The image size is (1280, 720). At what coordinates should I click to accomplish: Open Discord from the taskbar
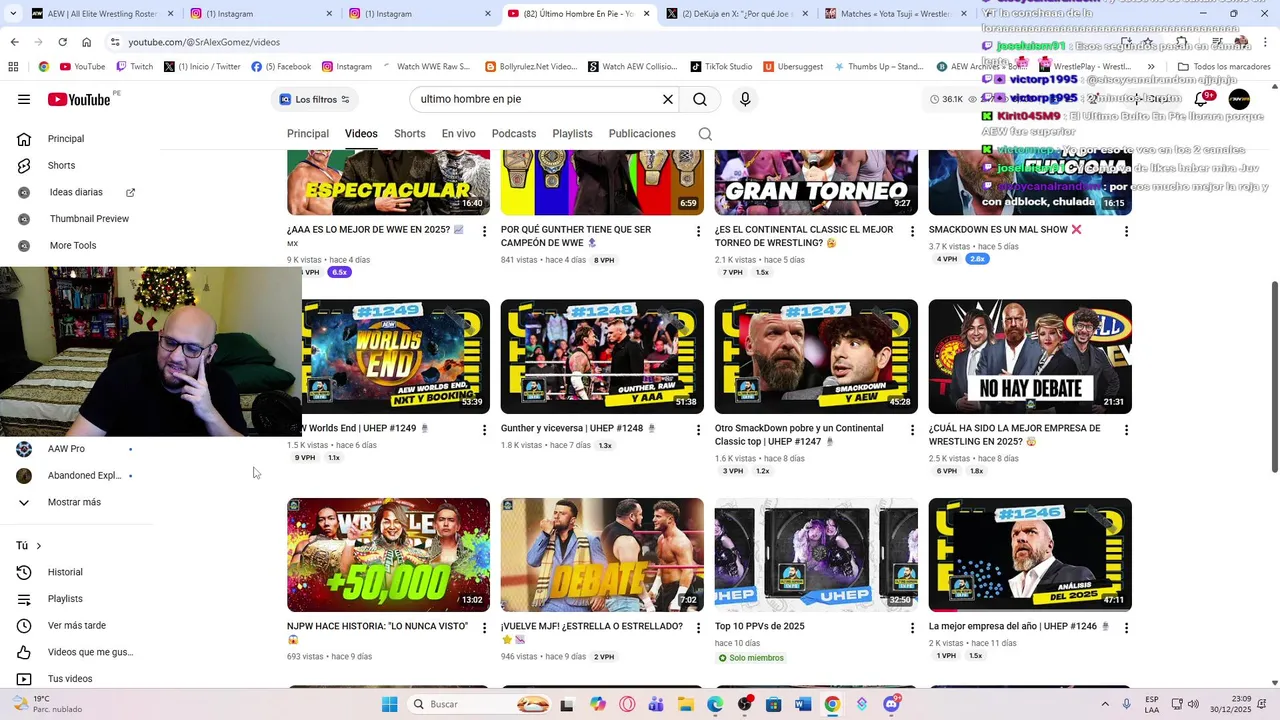891,704
